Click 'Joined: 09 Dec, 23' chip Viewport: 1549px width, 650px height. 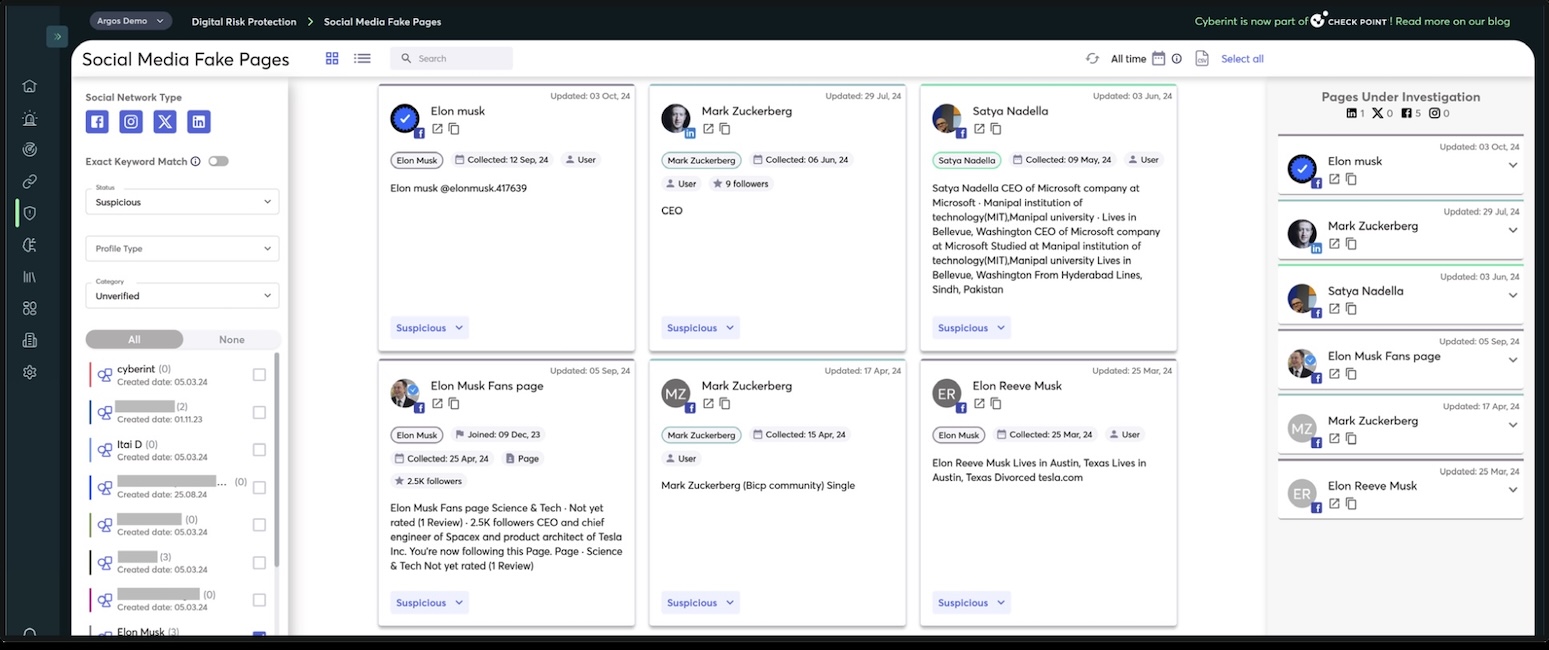[x=500, y=435]
